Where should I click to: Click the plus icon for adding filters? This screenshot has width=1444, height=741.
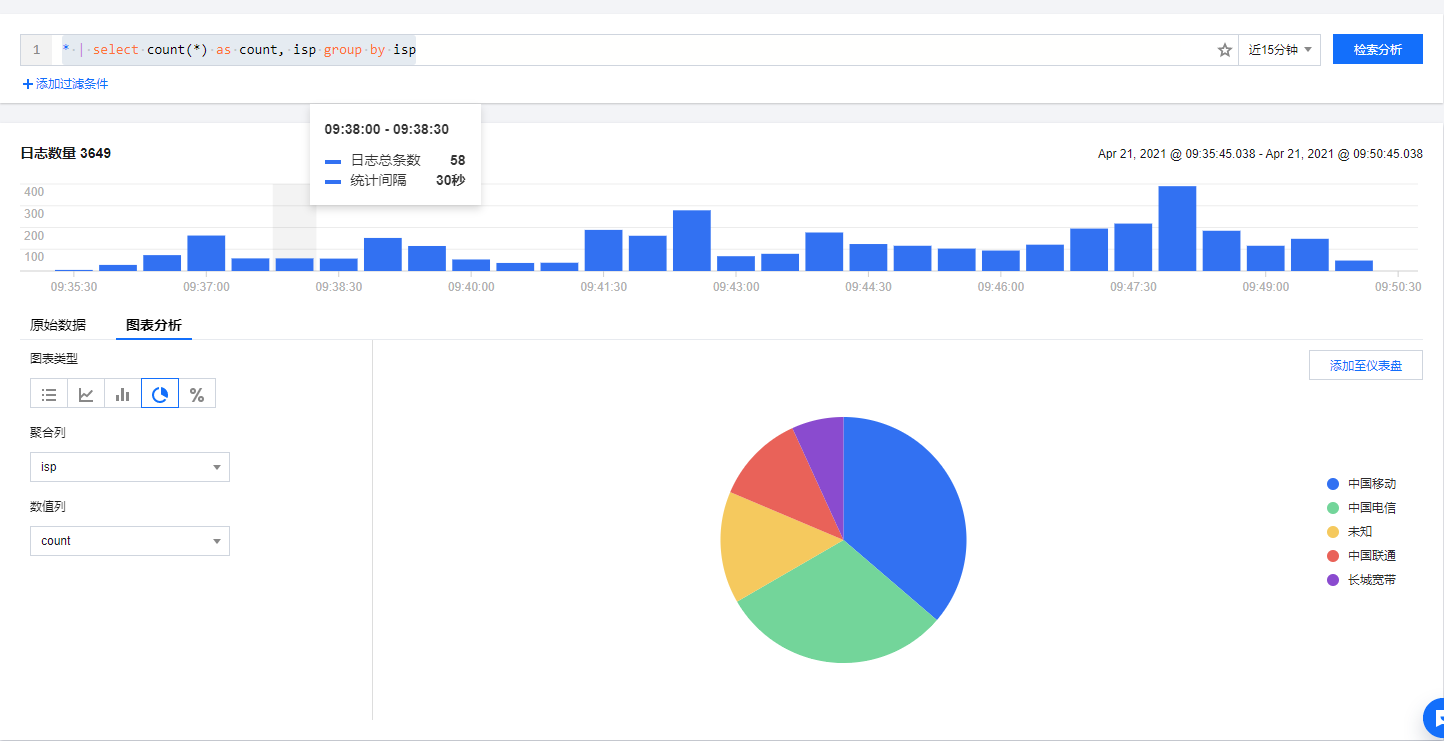click(28, 84)
